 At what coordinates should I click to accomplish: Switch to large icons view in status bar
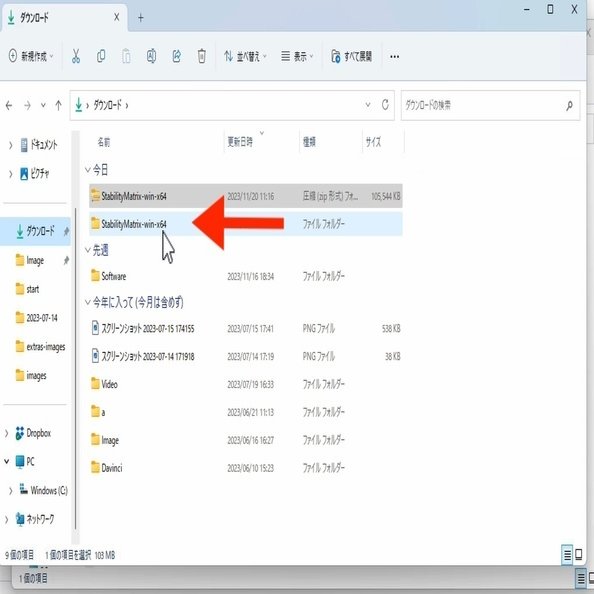pyautogui.click(x=578, y=555)
